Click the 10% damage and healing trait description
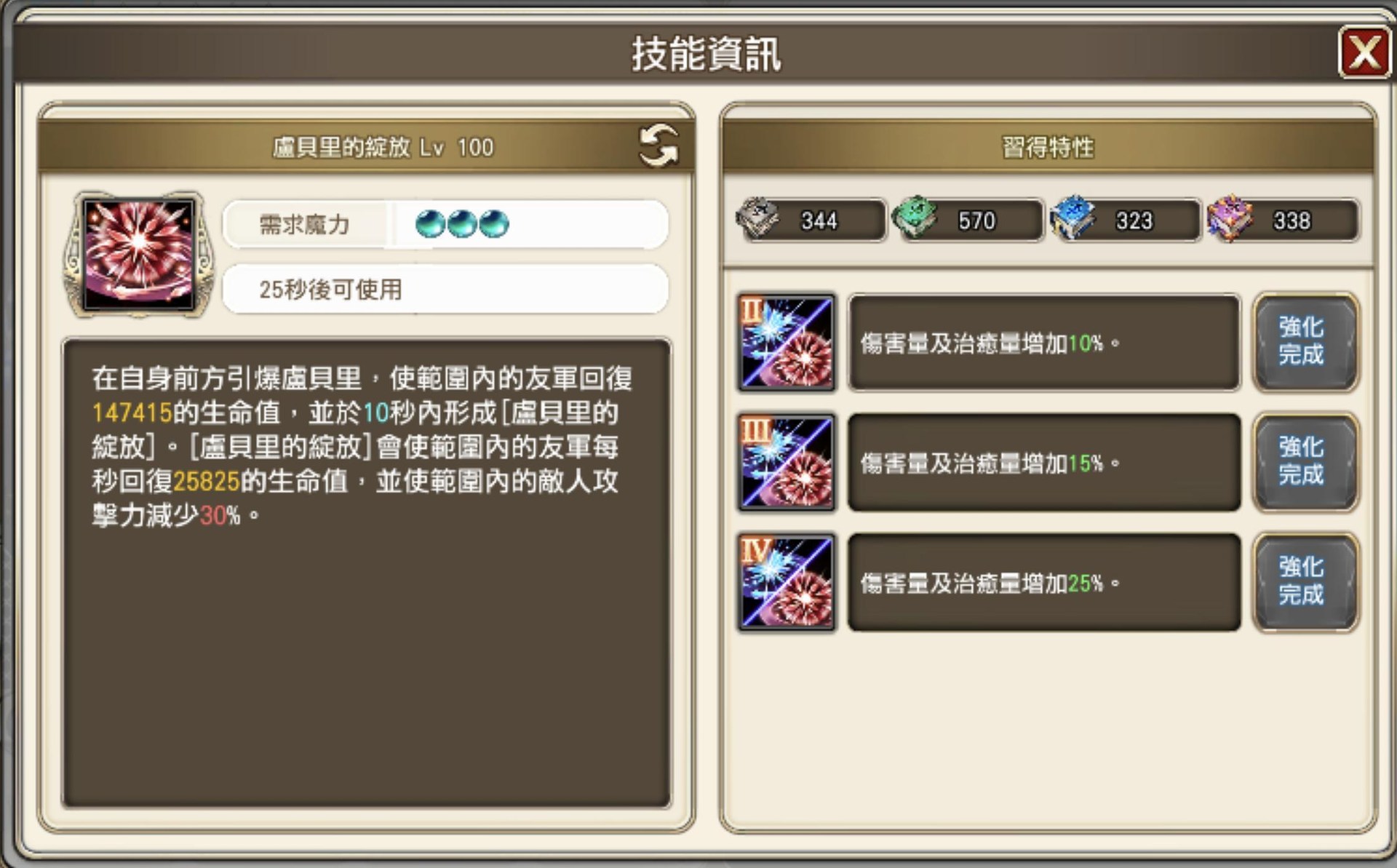 point(1044,342)
